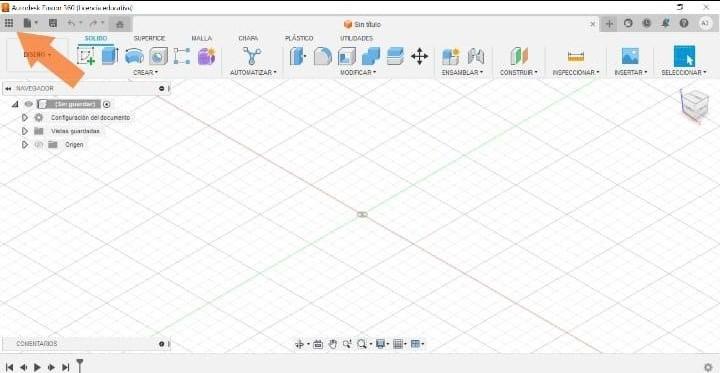Screen dimensions: 720x373
Task: Switch to the SUPERFICIE tab
Action: point(149,39)
